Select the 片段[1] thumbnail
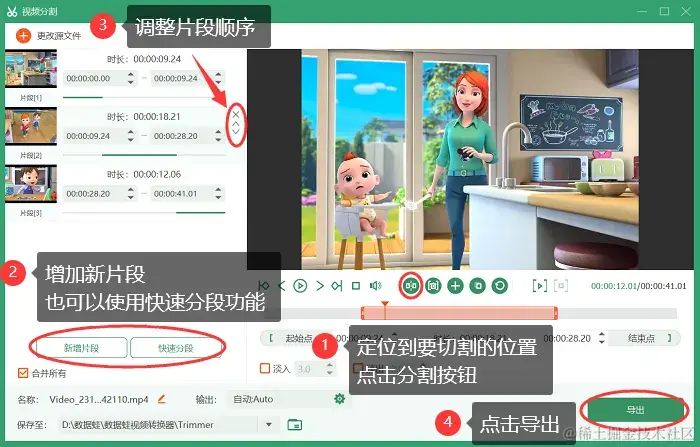Screen dimensions: 700x447 [x=31, y=69]
